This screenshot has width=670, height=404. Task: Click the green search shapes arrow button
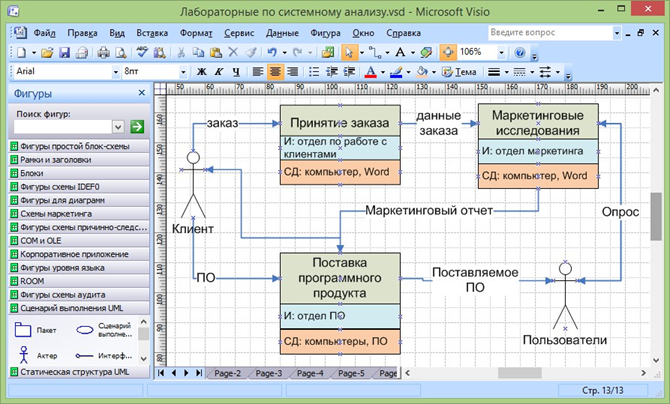[137, 127]
